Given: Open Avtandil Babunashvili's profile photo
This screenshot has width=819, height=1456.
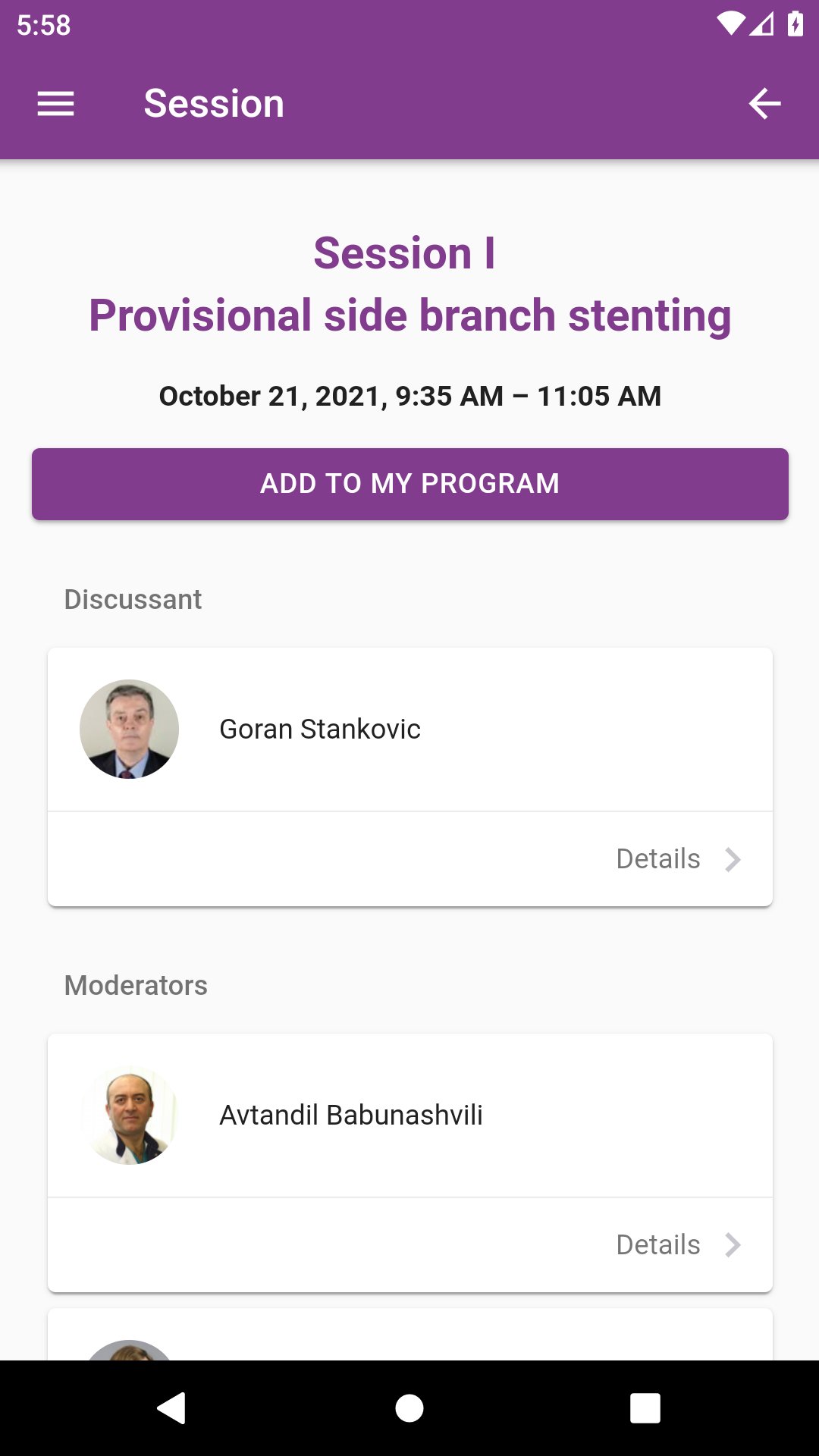Looking at the screenshot, I should (x=130, y=1115).
